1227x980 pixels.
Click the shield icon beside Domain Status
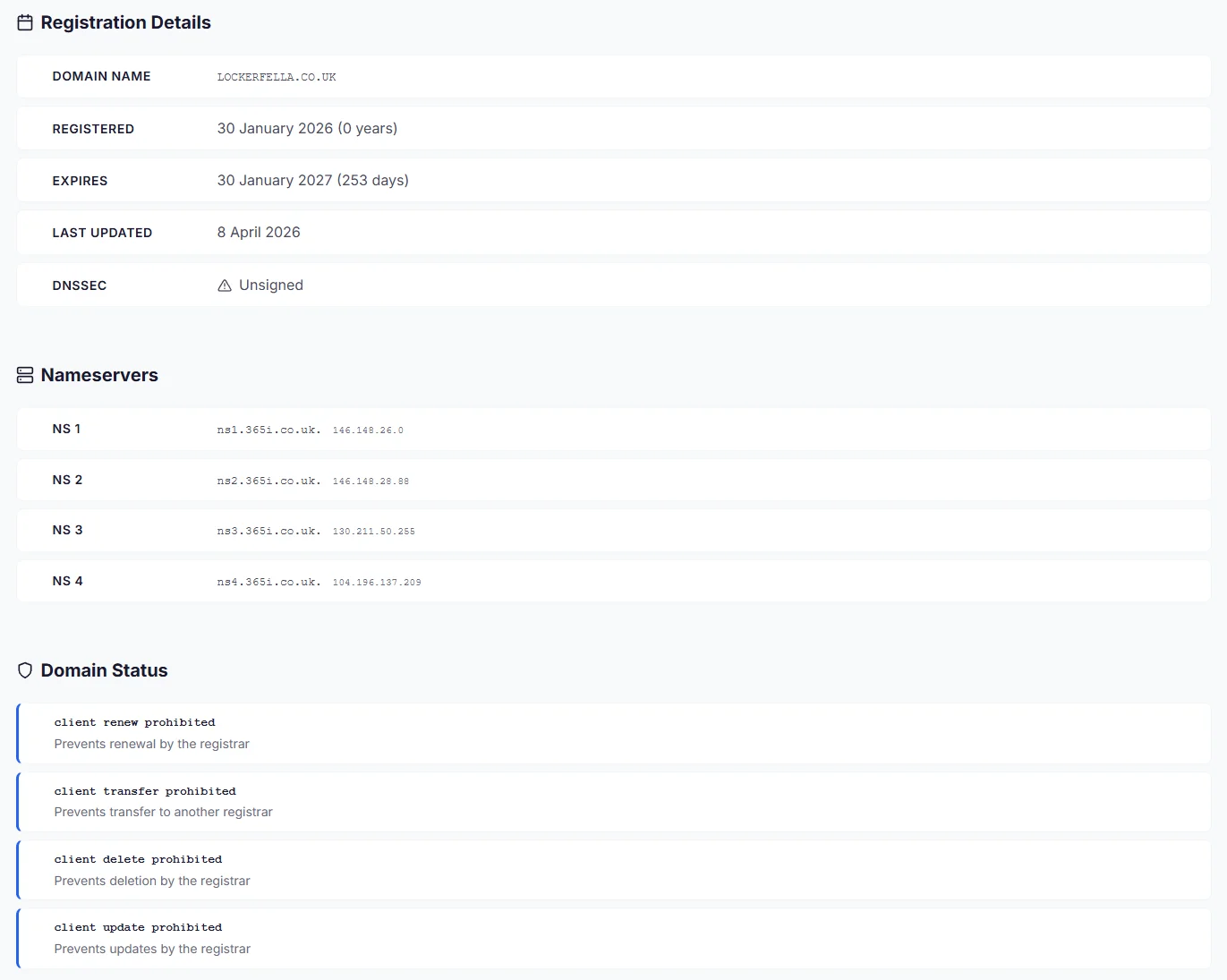[25, 670]
